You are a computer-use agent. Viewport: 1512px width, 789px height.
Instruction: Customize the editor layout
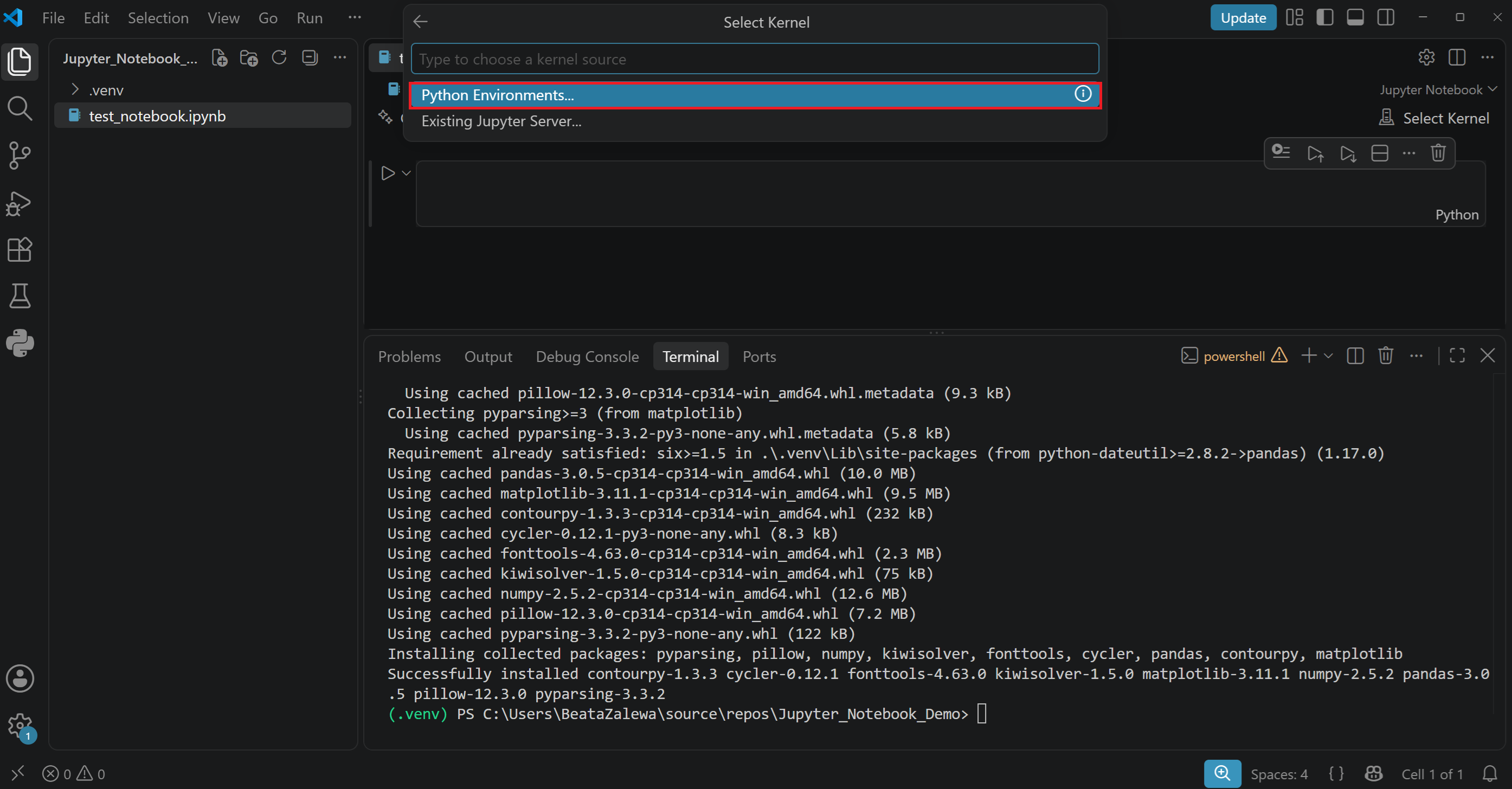[x=1294, y=17]
